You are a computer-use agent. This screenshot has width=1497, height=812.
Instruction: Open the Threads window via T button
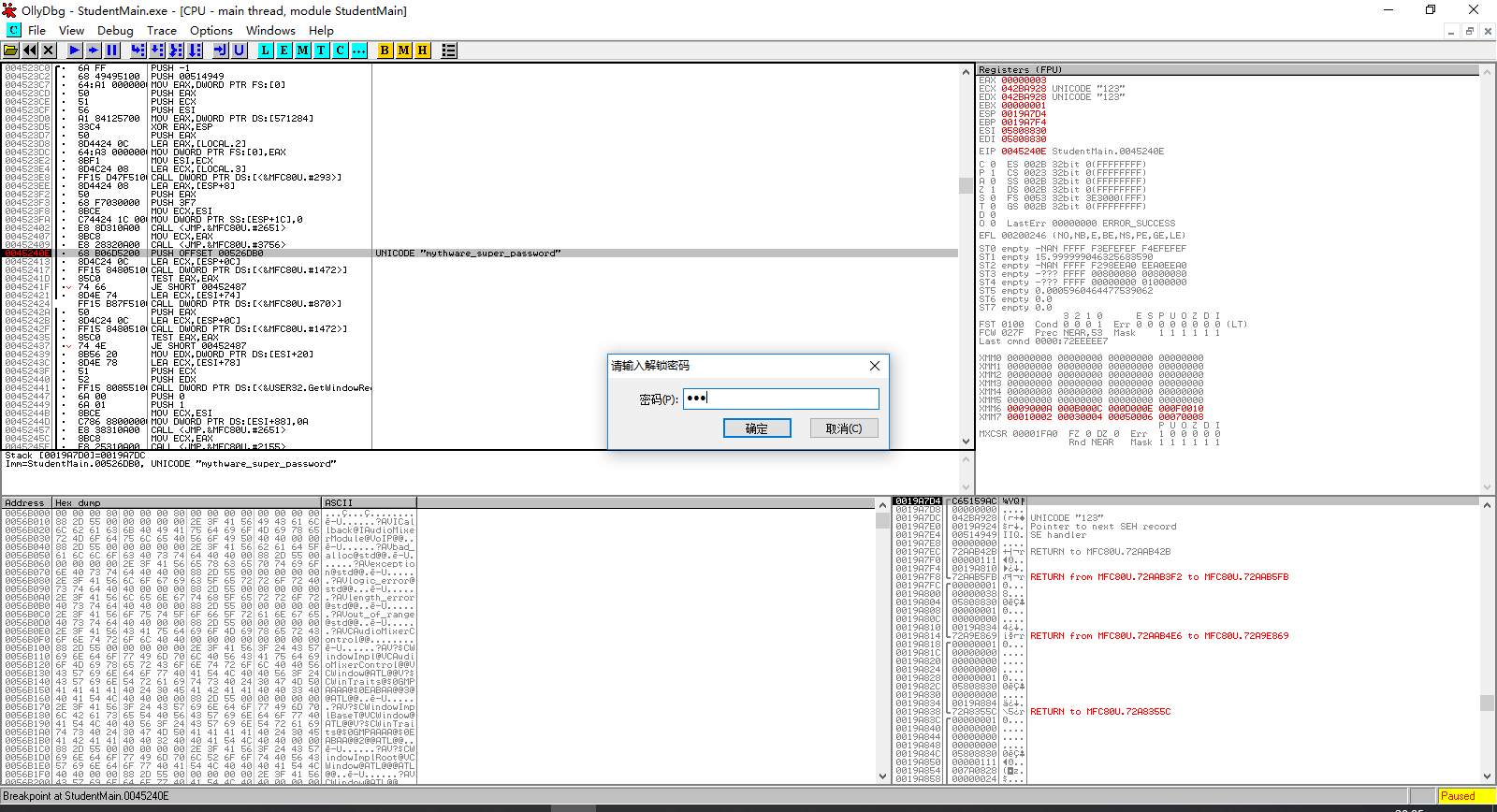point(322,51)
